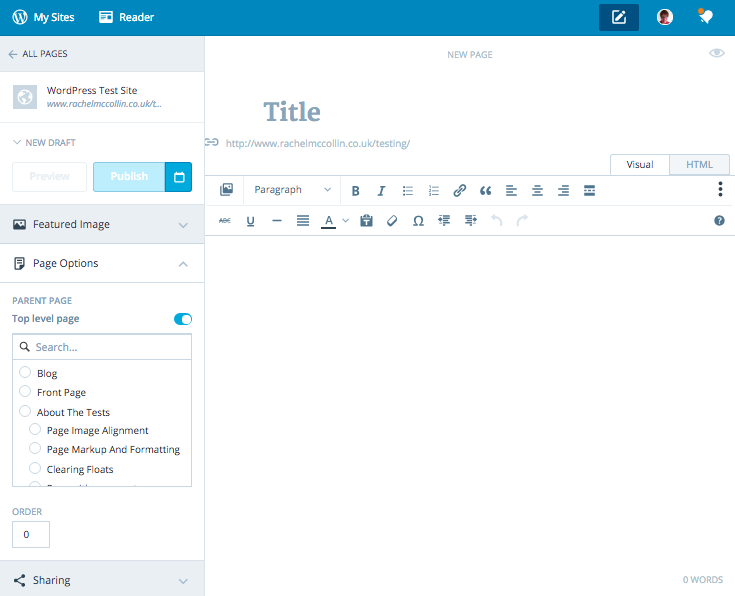Click the permalink chain icon
The height and width of the screenshot is (596, 735).
(212, 142)
